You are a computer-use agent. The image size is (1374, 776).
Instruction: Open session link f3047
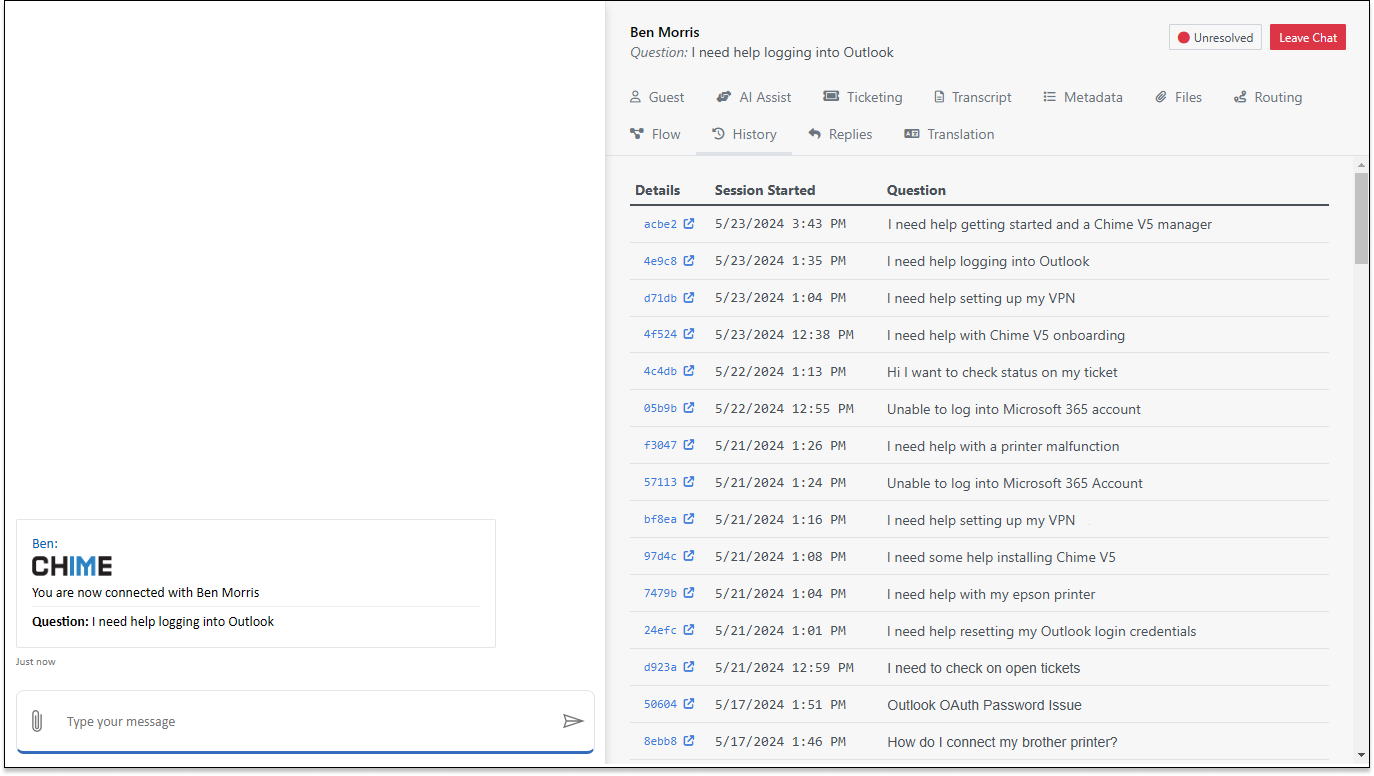tap(660, 446)
